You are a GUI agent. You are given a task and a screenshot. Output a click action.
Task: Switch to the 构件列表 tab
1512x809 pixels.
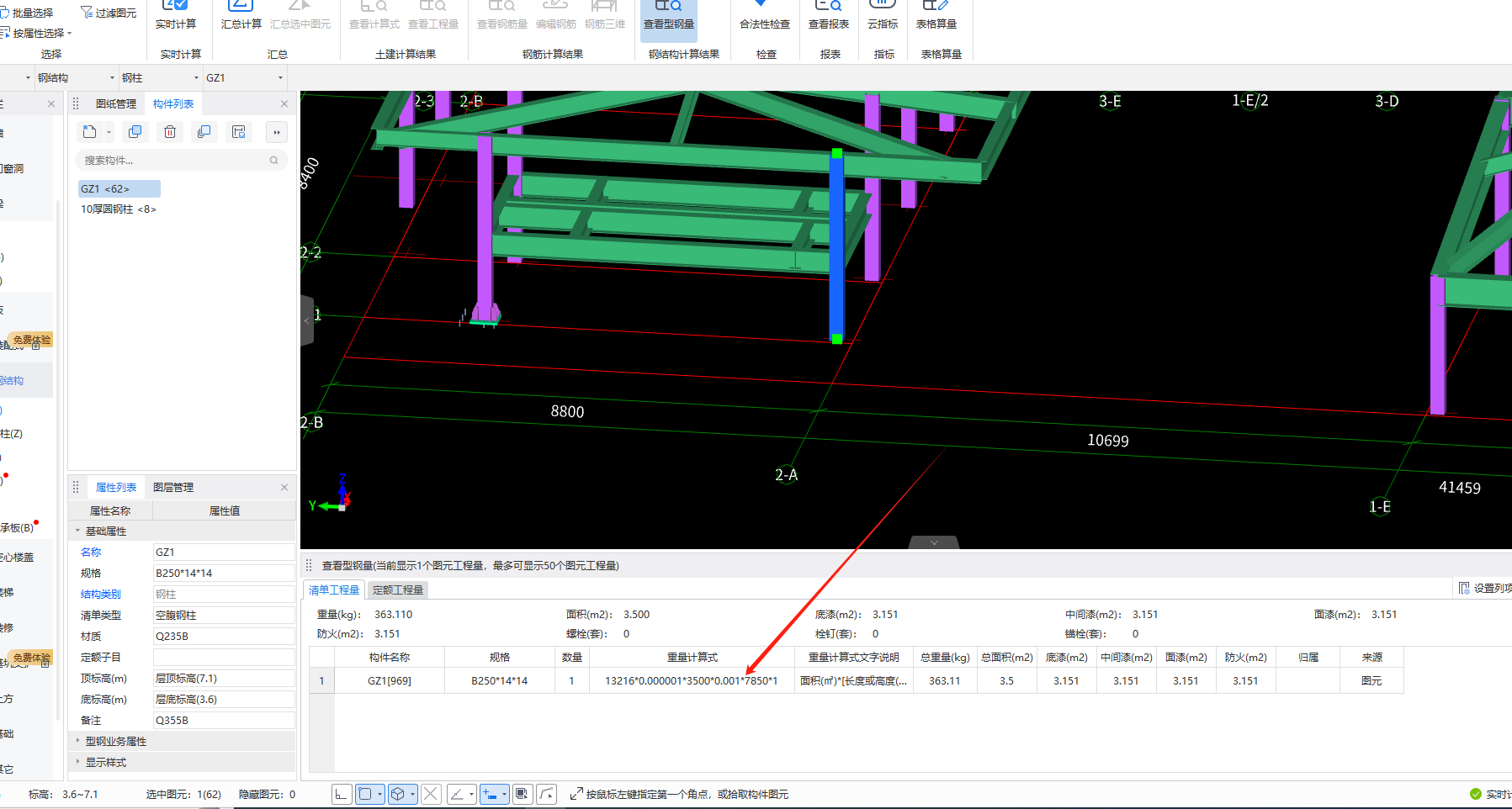(173, 104)
